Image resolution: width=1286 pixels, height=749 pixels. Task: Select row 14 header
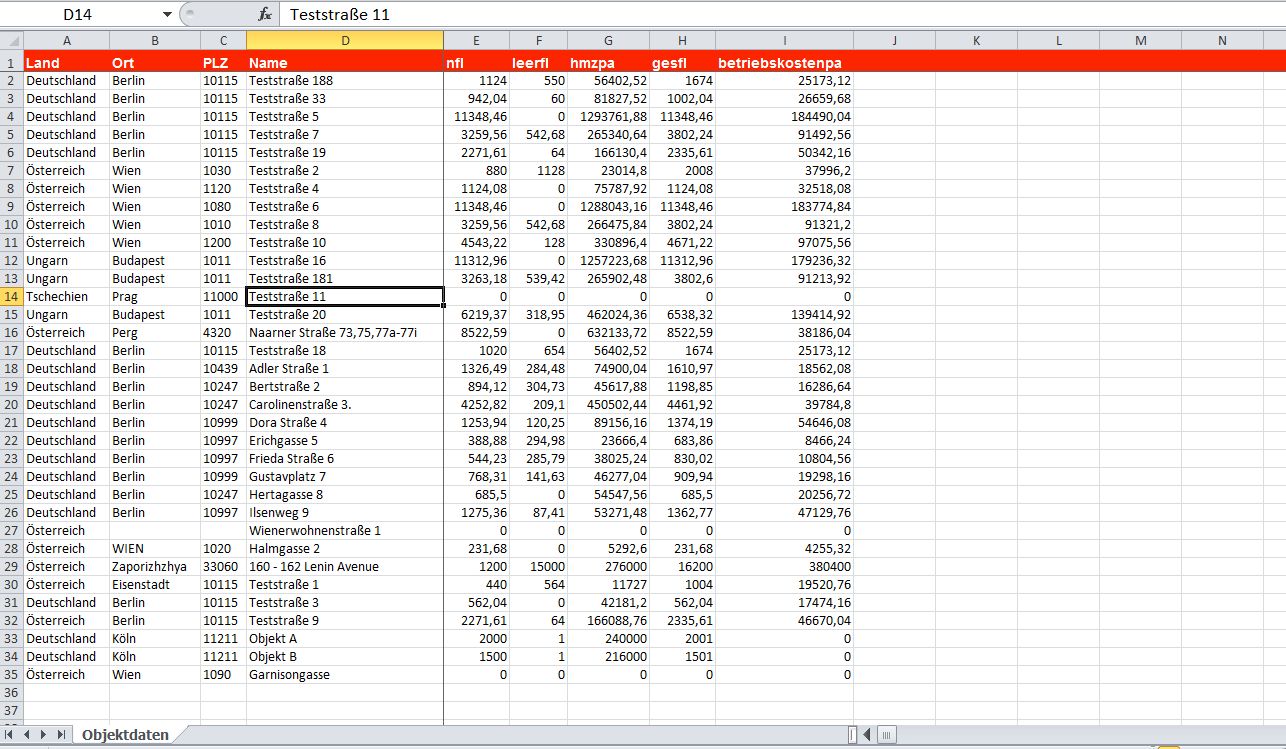pos(11,297)
